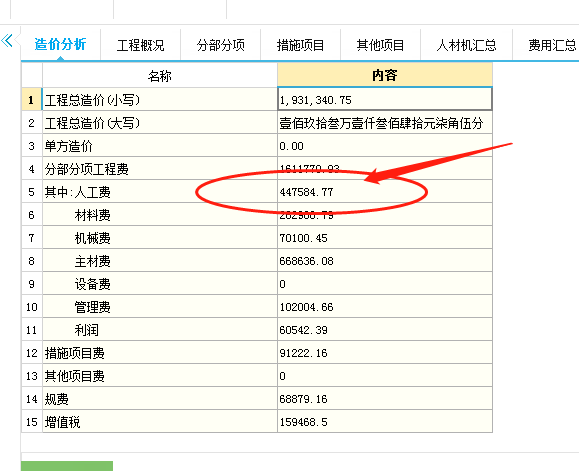
Task: Select the 利润 name cell
Action: click(x=160, y=330)
